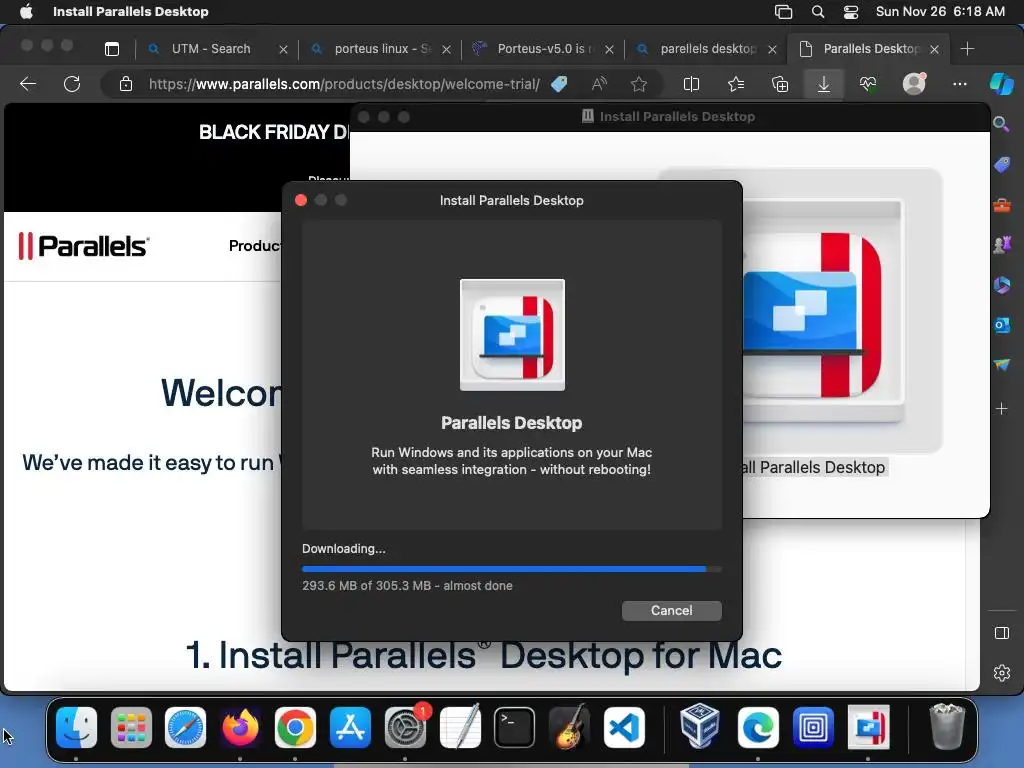Add a site with sidebar plus button
This screenshot has width=1024, height=768.
coord(1002,409)
